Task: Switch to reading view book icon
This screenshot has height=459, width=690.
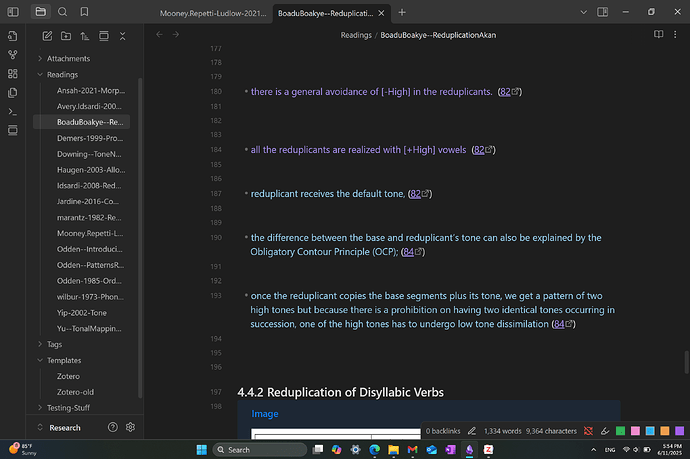Action: (x=658, y=34)
